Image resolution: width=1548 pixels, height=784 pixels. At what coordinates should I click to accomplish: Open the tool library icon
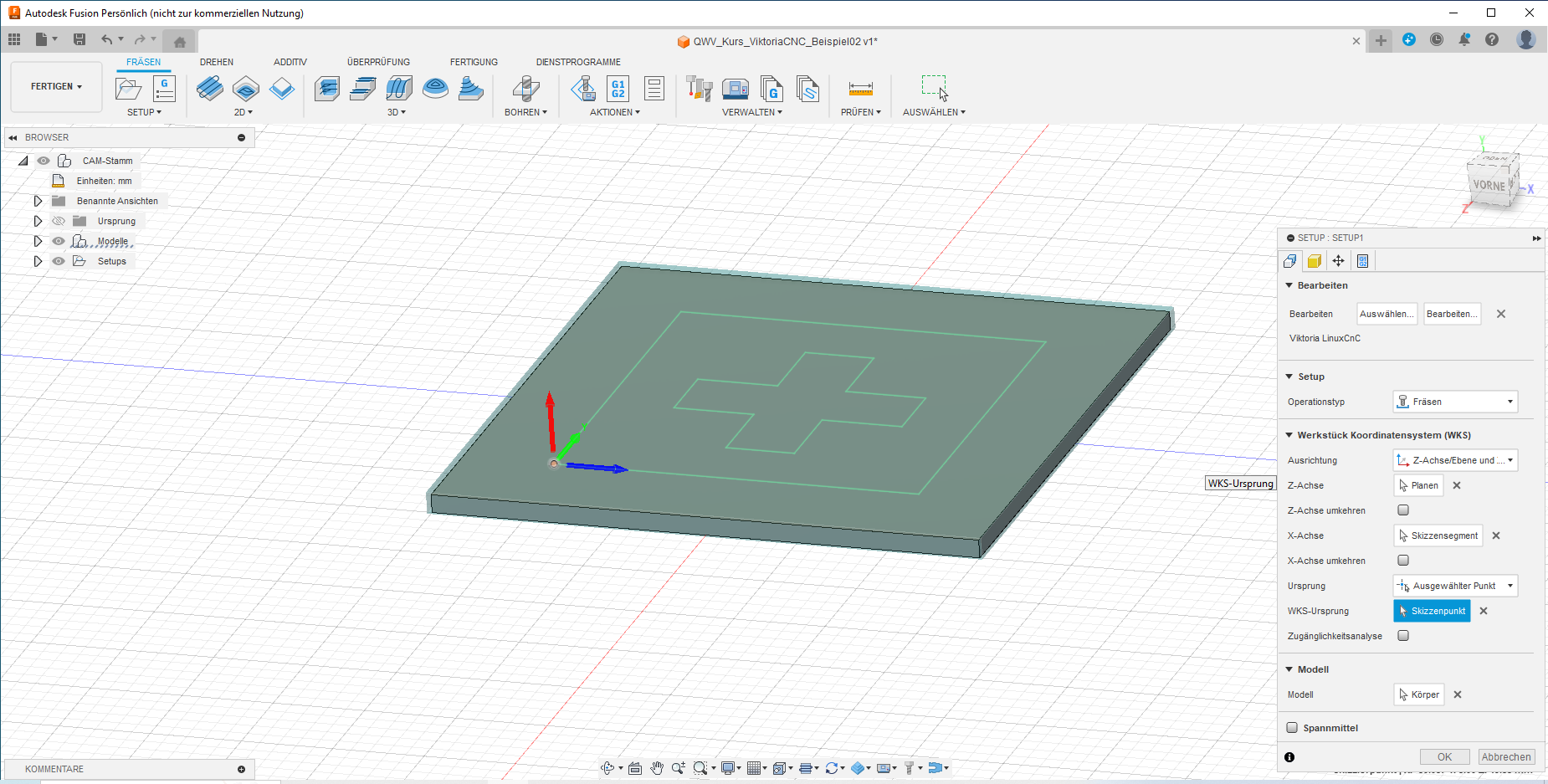click(699, 89)
